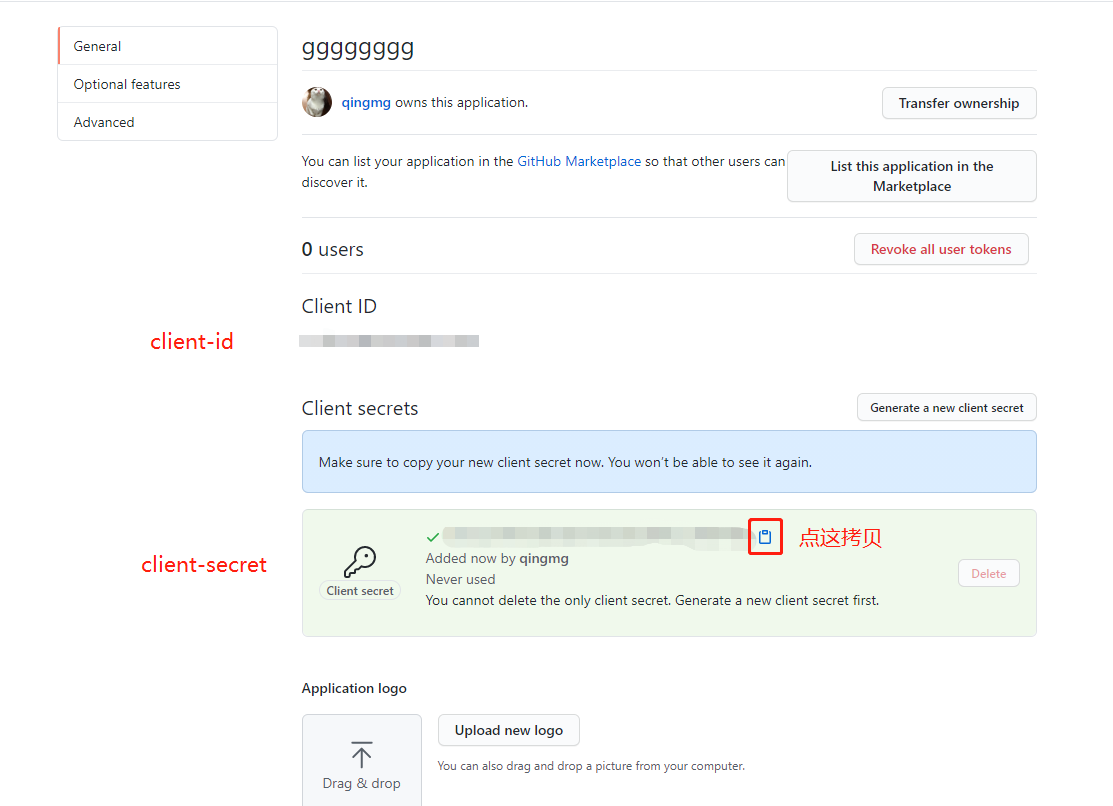Copy the client secret using clipboard icon

pyautogui.click(x=765, y=537)
